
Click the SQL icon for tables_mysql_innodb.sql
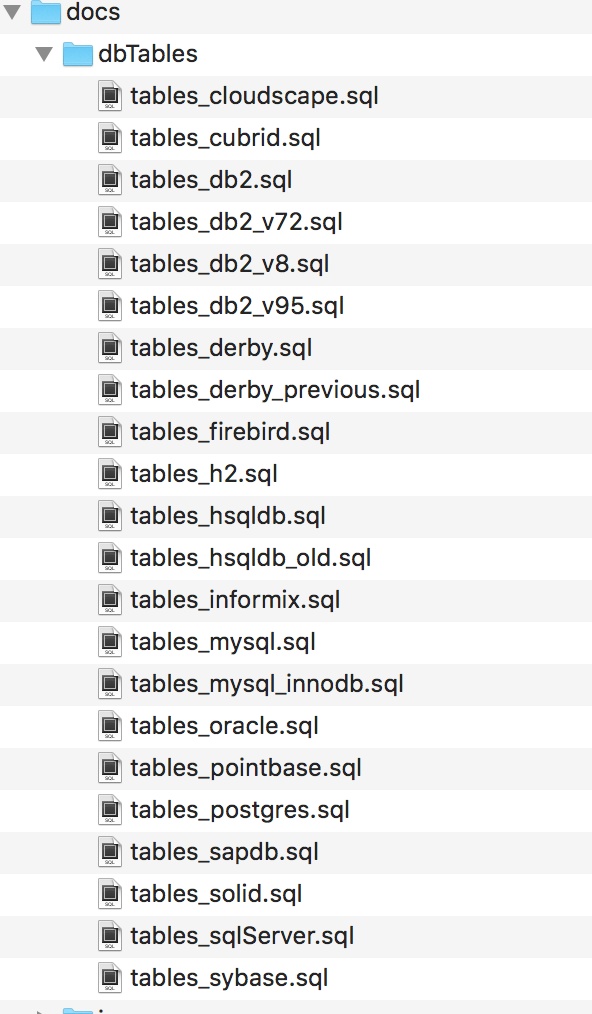(110, 685)
